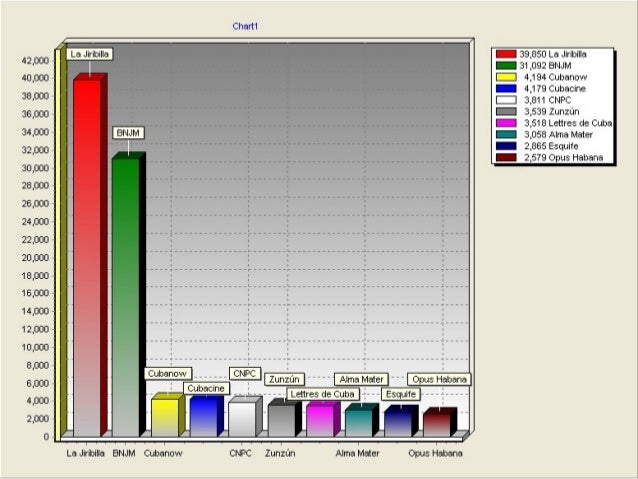This screenshot has width=638, height=479.
Task: Click the CNPC data label box
Action: click(245, 374)
